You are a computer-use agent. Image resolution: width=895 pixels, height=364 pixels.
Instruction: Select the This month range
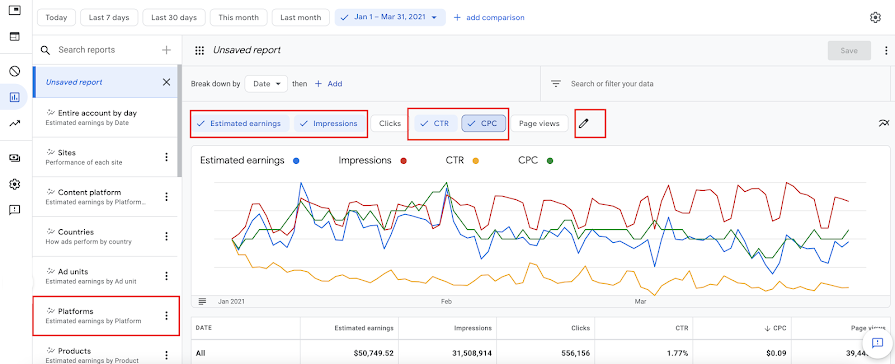pos(239,18)
